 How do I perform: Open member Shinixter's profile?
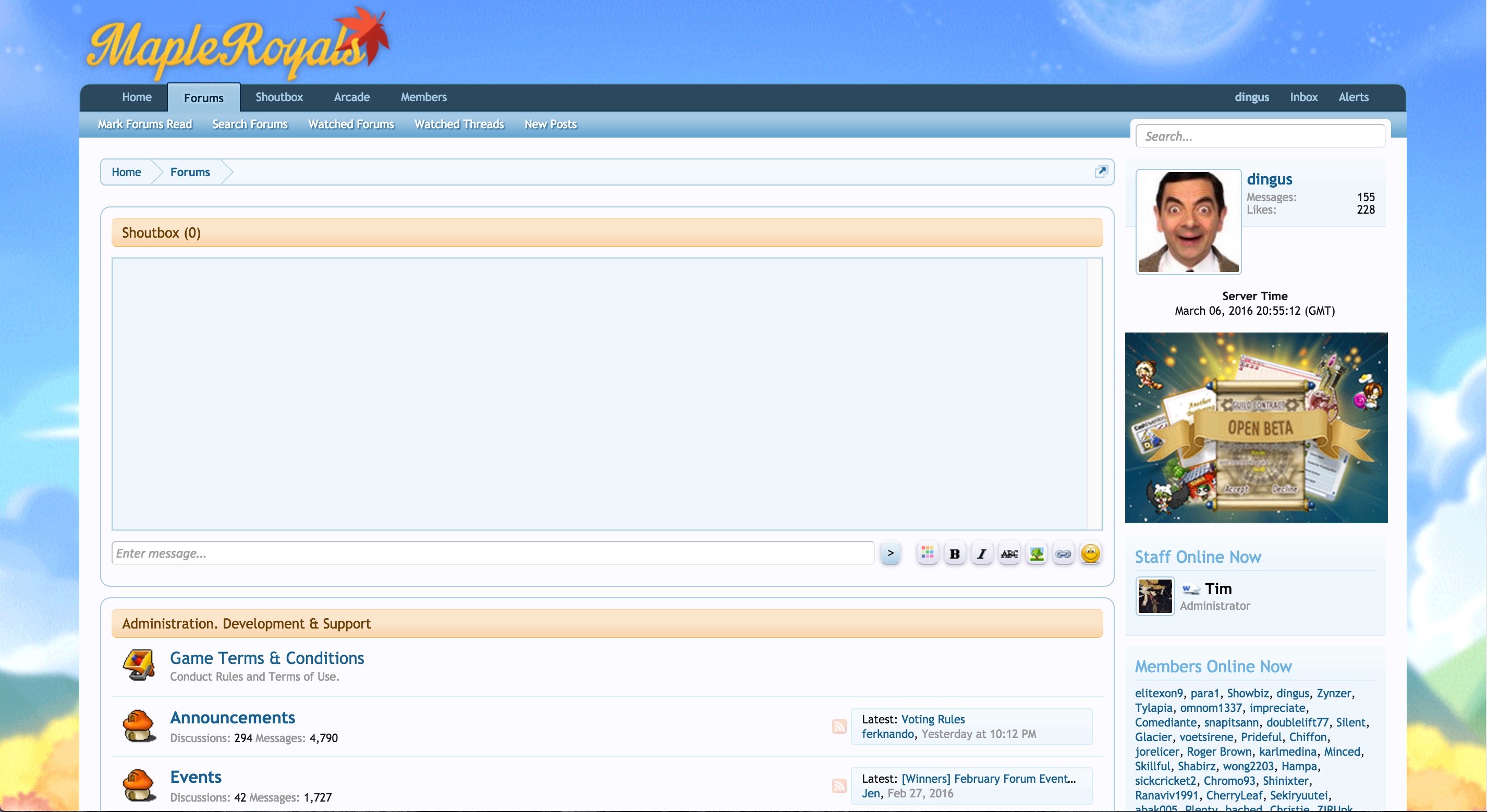[1286, 781]
